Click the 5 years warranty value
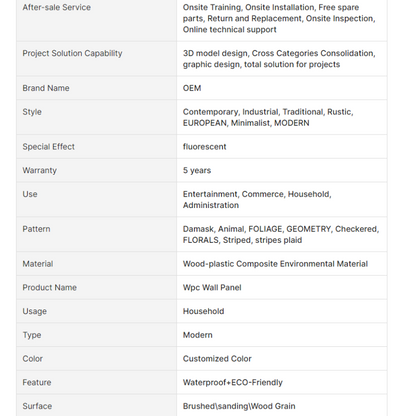 click(197, 170)
